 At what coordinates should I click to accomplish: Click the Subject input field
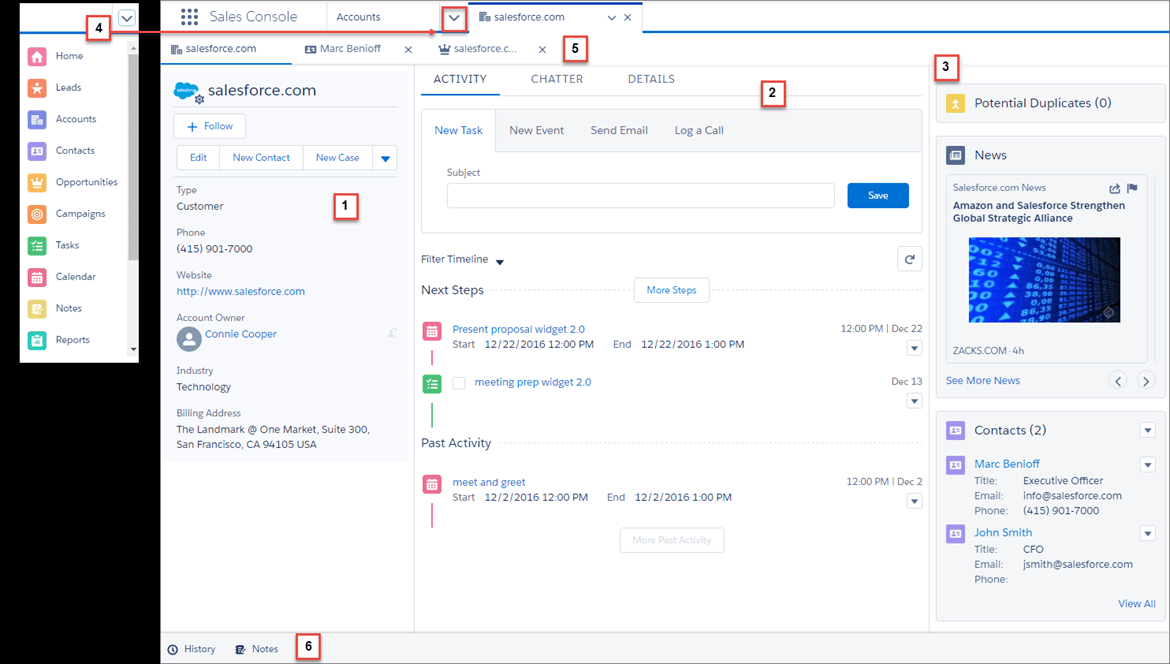coord(641,195)
